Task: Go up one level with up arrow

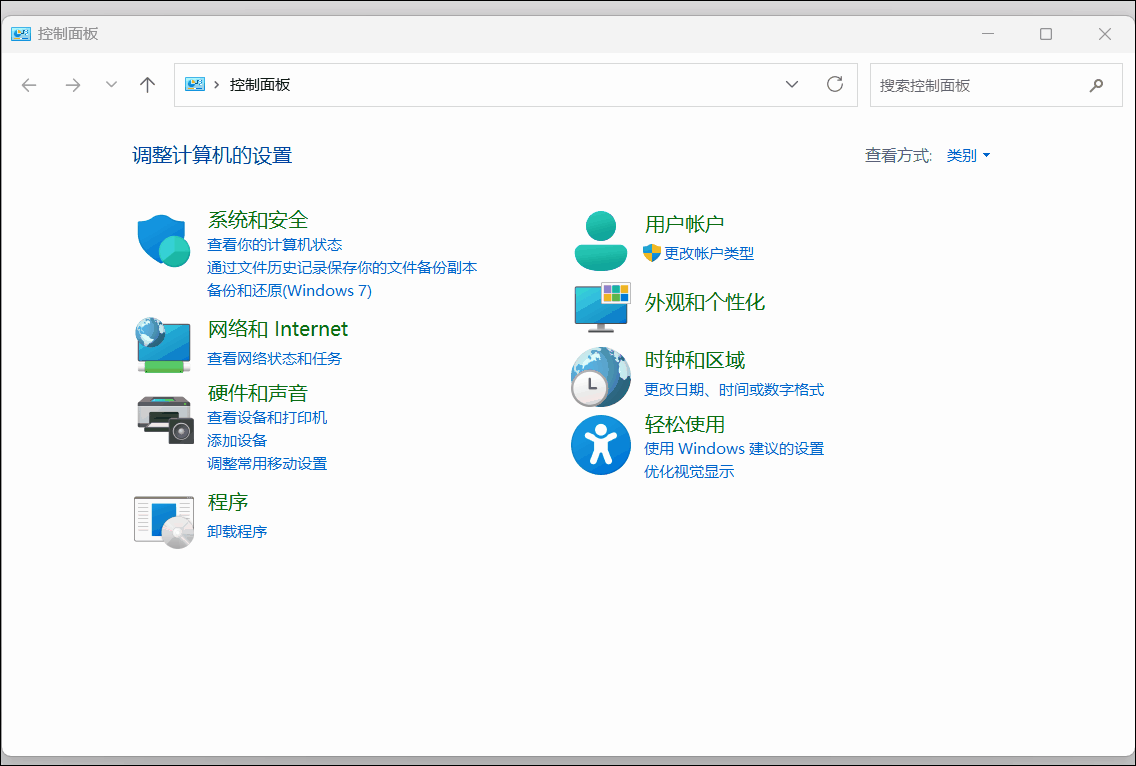Action: click(x=148, y=85)
